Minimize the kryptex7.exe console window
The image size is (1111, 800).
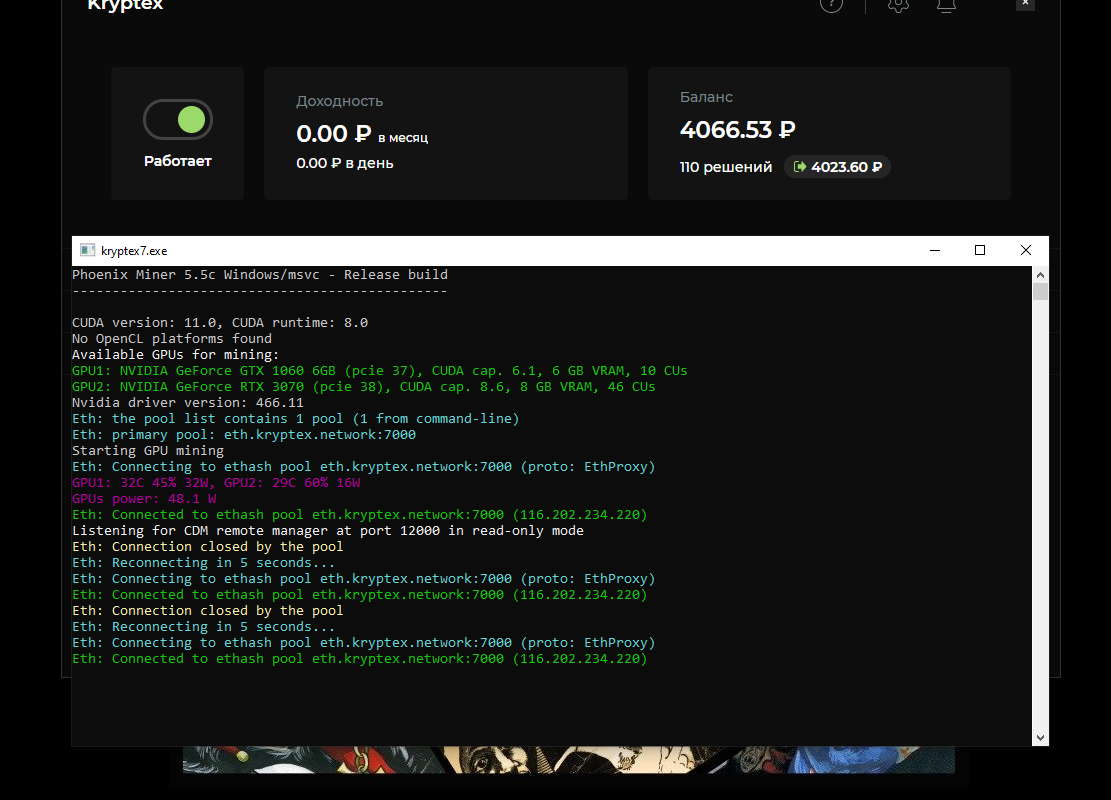click(935, 250)
